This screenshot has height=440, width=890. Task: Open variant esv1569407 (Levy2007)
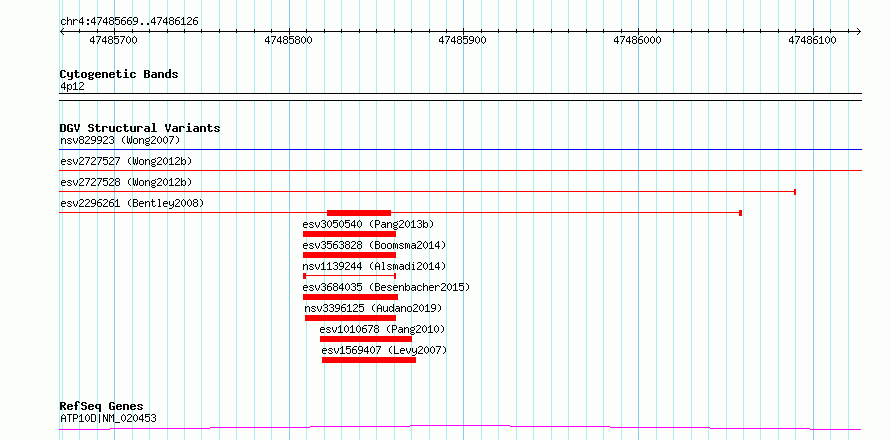tap(384, 350)
